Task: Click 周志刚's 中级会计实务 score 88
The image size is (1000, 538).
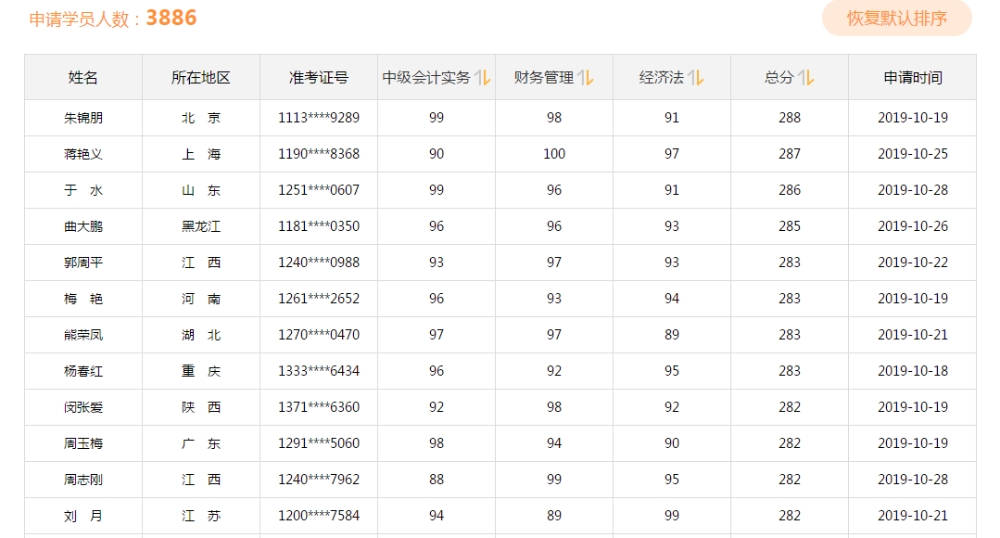Action: pos(436,480)
